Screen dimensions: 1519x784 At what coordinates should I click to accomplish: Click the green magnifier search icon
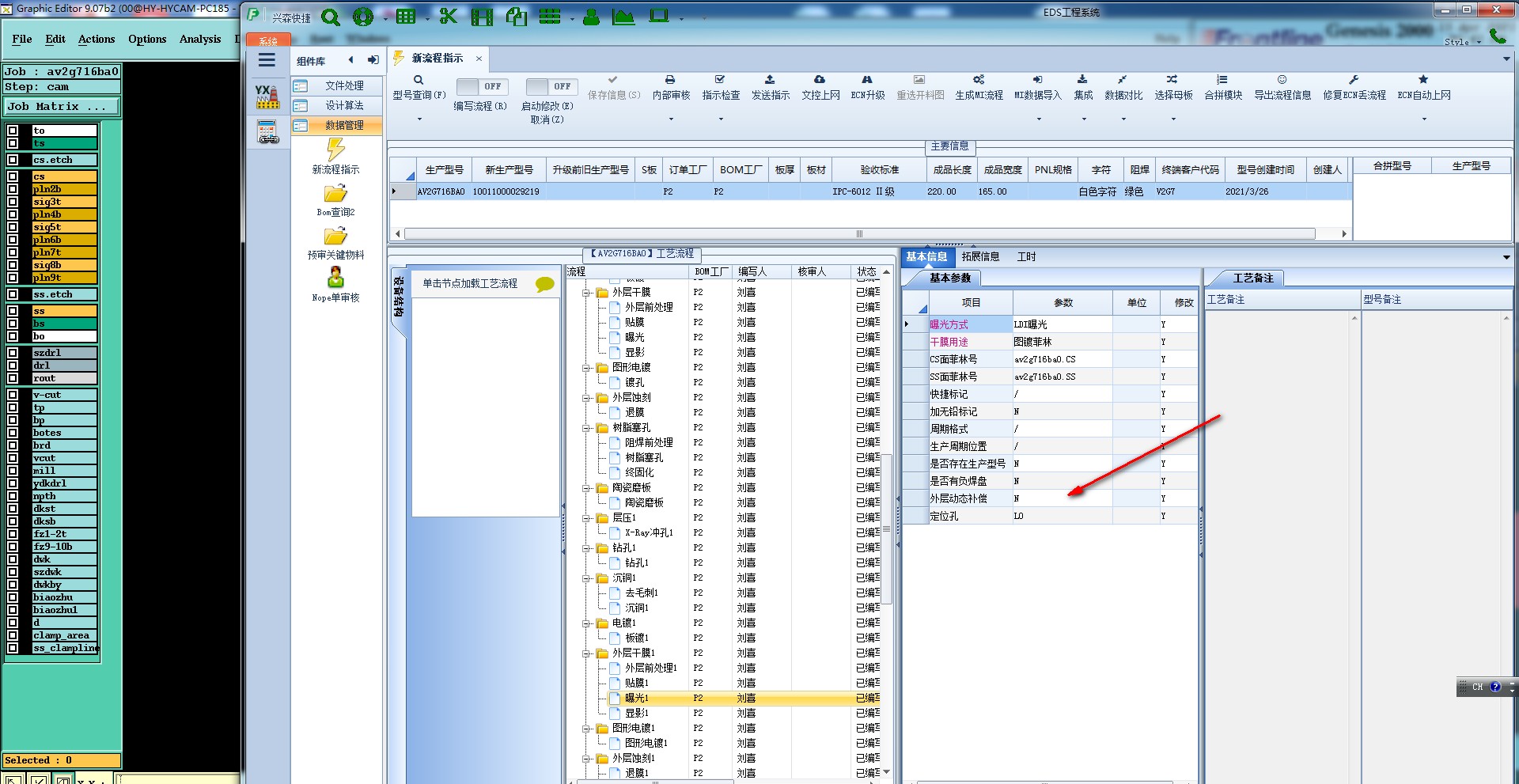coord(331,17)
